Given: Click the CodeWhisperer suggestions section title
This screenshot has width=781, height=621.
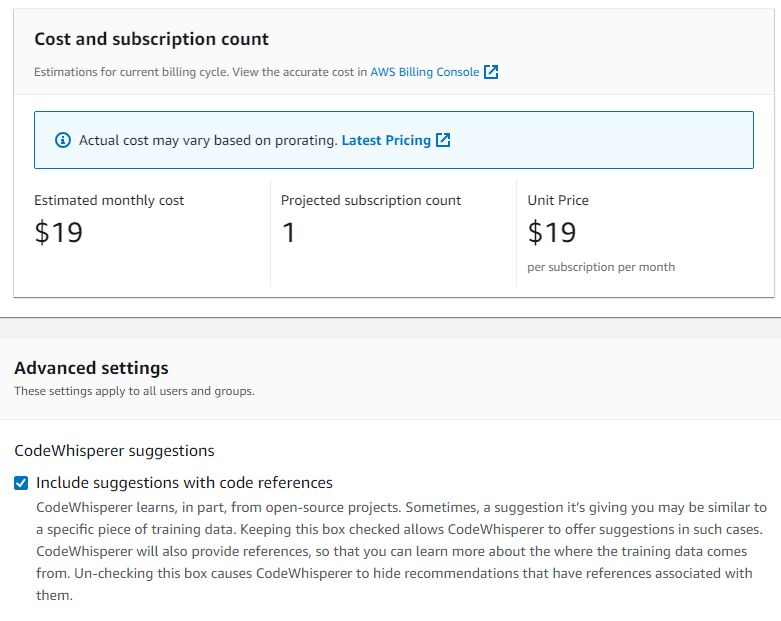Looking at the screenshot, I should coord(115,451).
